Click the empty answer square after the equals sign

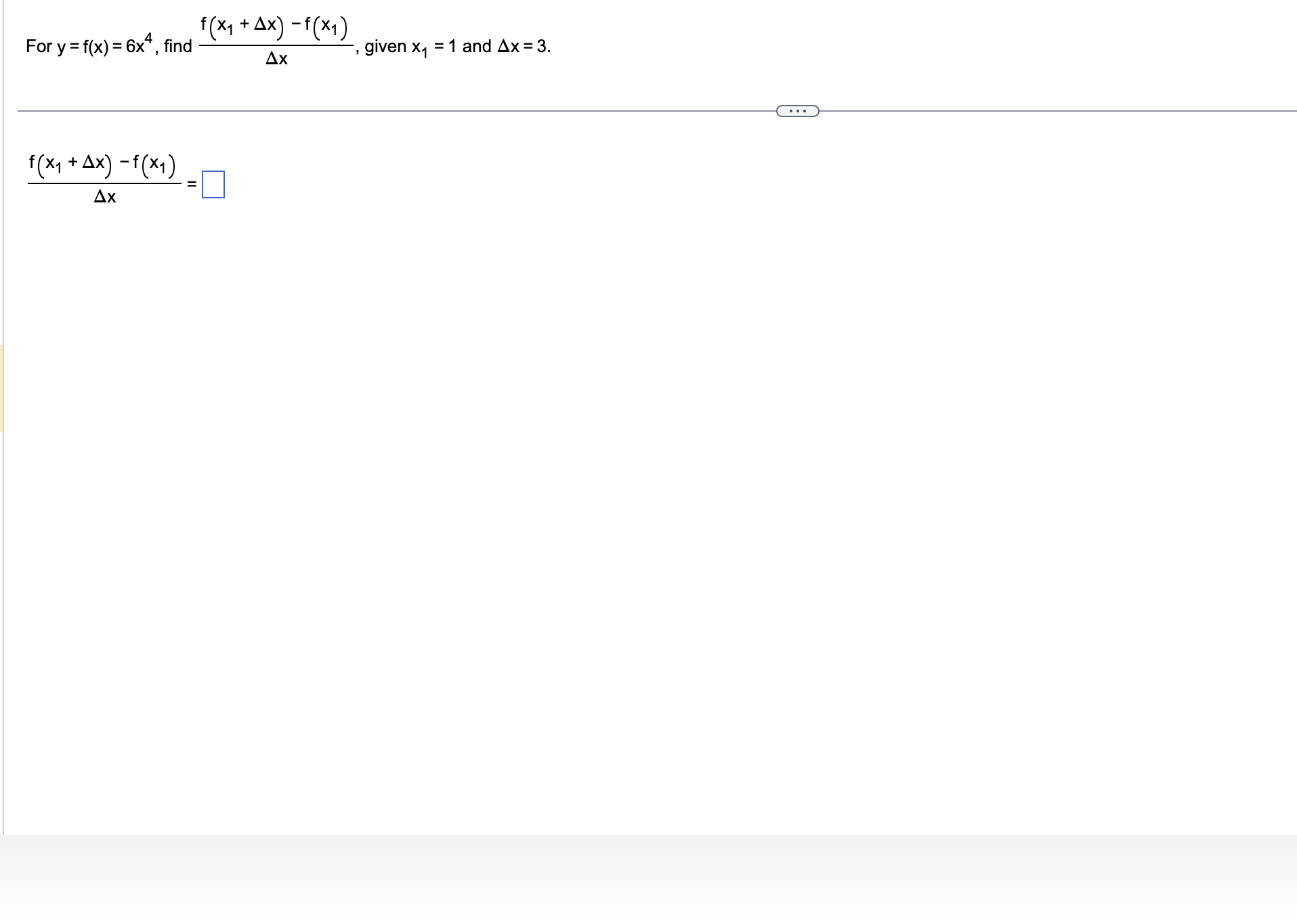click(213, 184)
